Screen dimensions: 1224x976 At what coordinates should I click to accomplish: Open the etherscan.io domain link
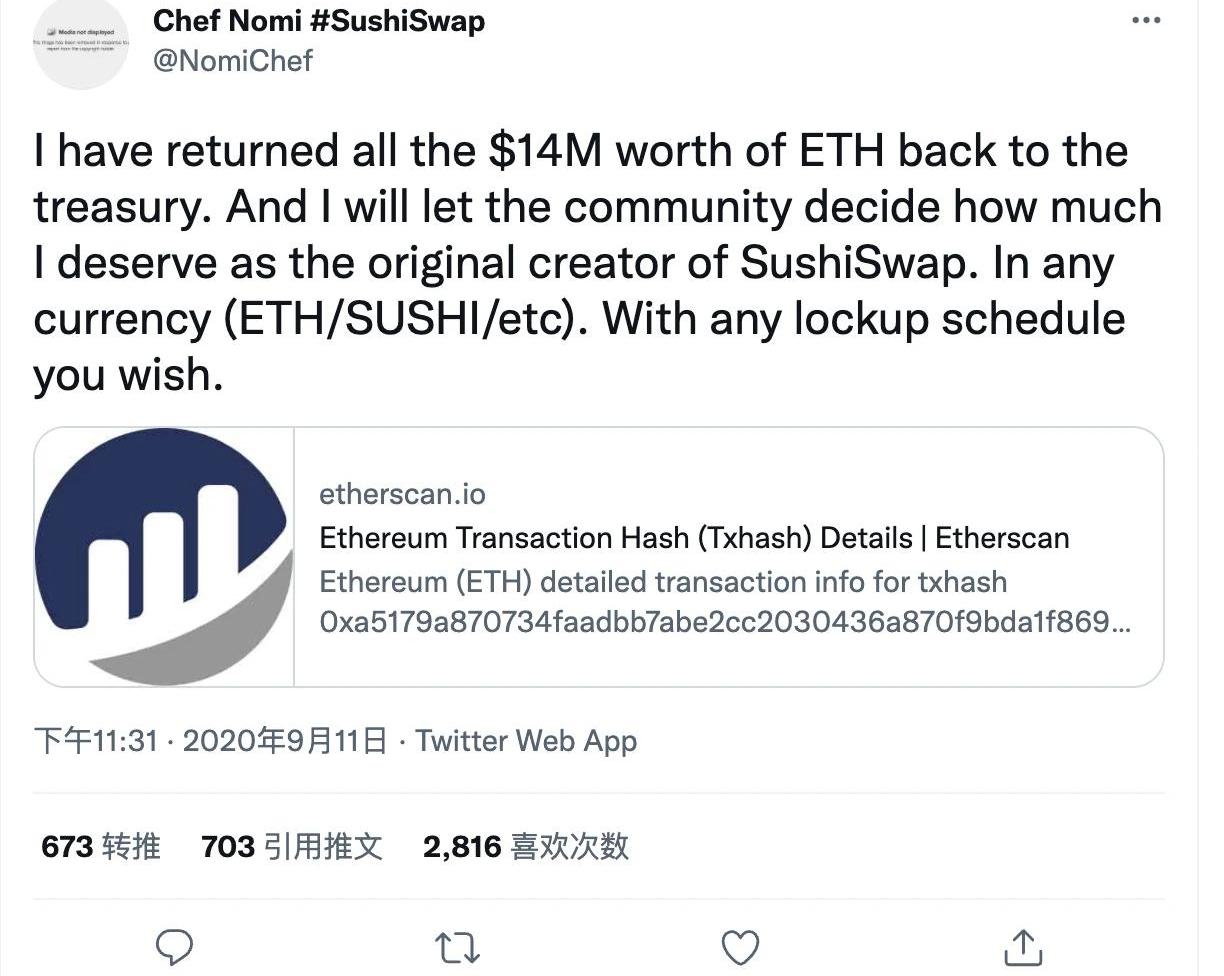pos(402,494)
